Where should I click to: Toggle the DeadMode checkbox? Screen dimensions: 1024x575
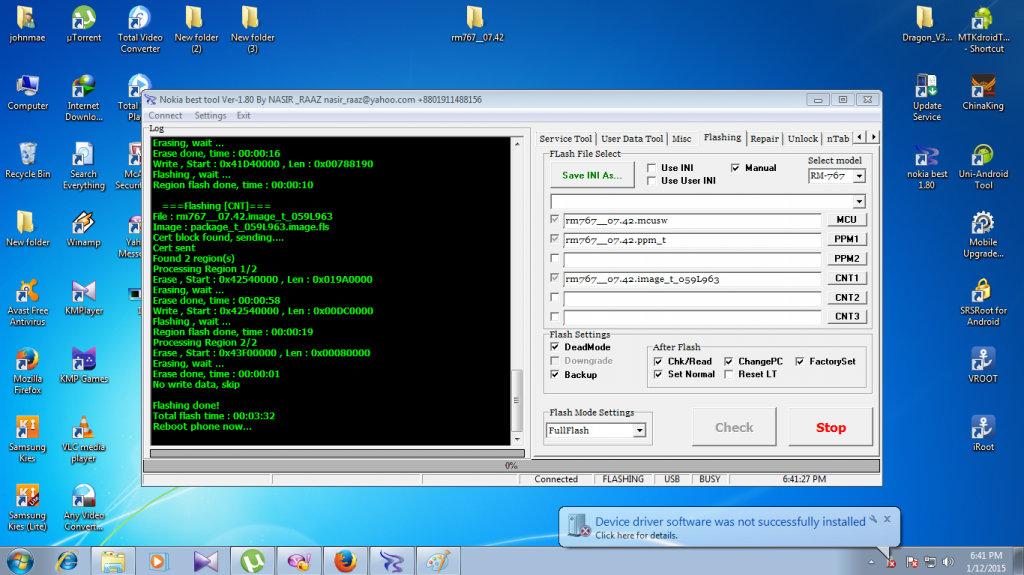tap(556, 347)
